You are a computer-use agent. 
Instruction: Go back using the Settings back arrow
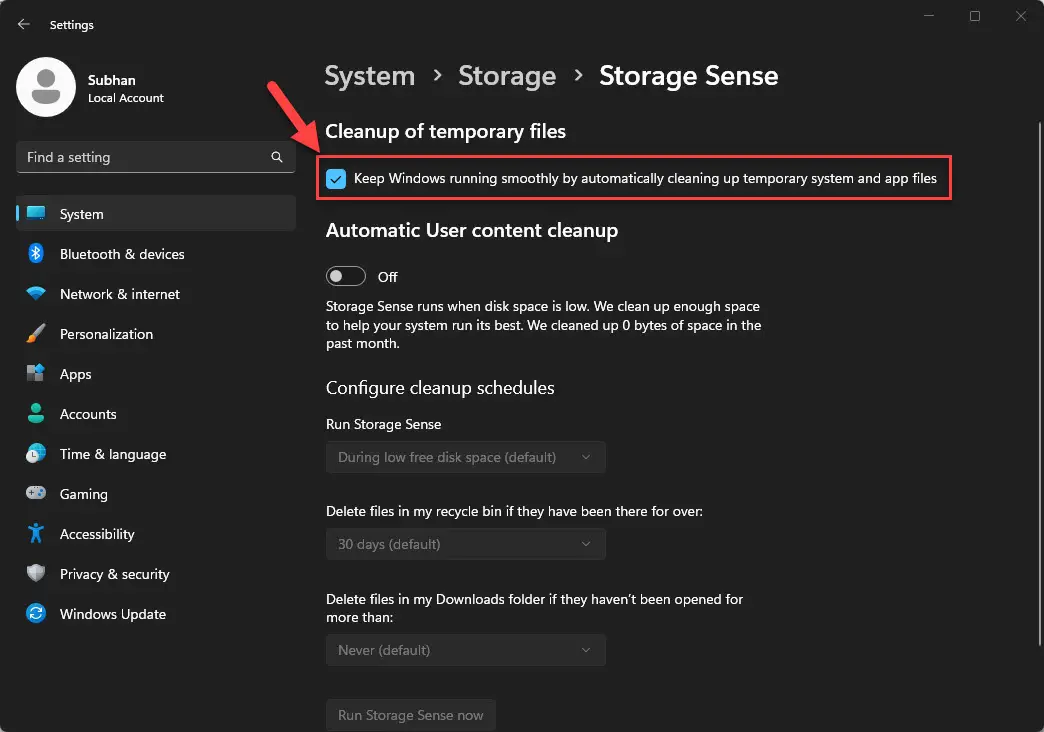pos(24,24)
